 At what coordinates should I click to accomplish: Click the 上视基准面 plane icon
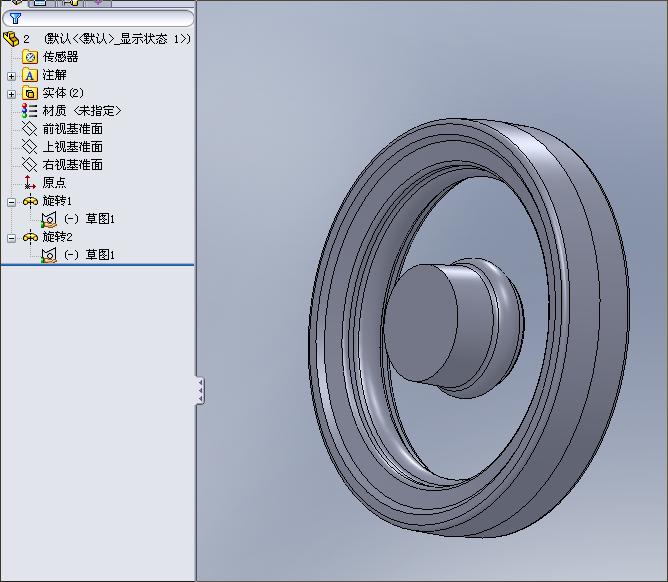(x=30, y=147)
